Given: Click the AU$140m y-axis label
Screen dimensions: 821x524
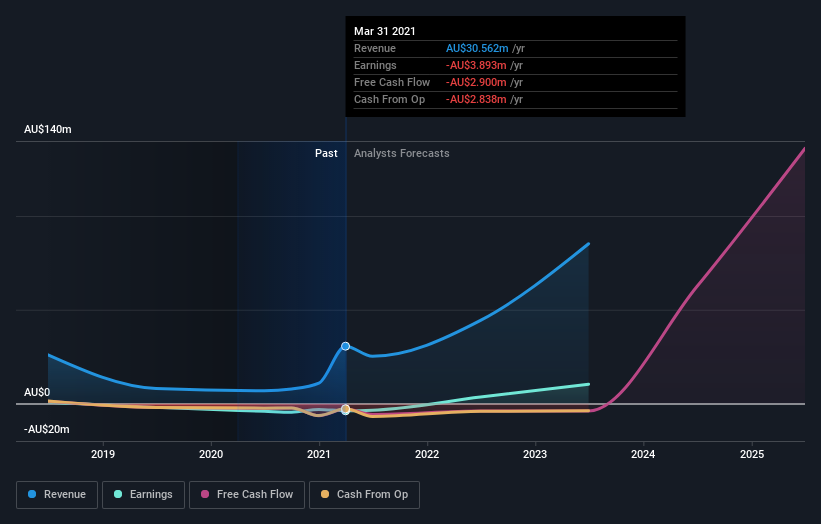Looking at the screenshot, I should click(48, 129).
